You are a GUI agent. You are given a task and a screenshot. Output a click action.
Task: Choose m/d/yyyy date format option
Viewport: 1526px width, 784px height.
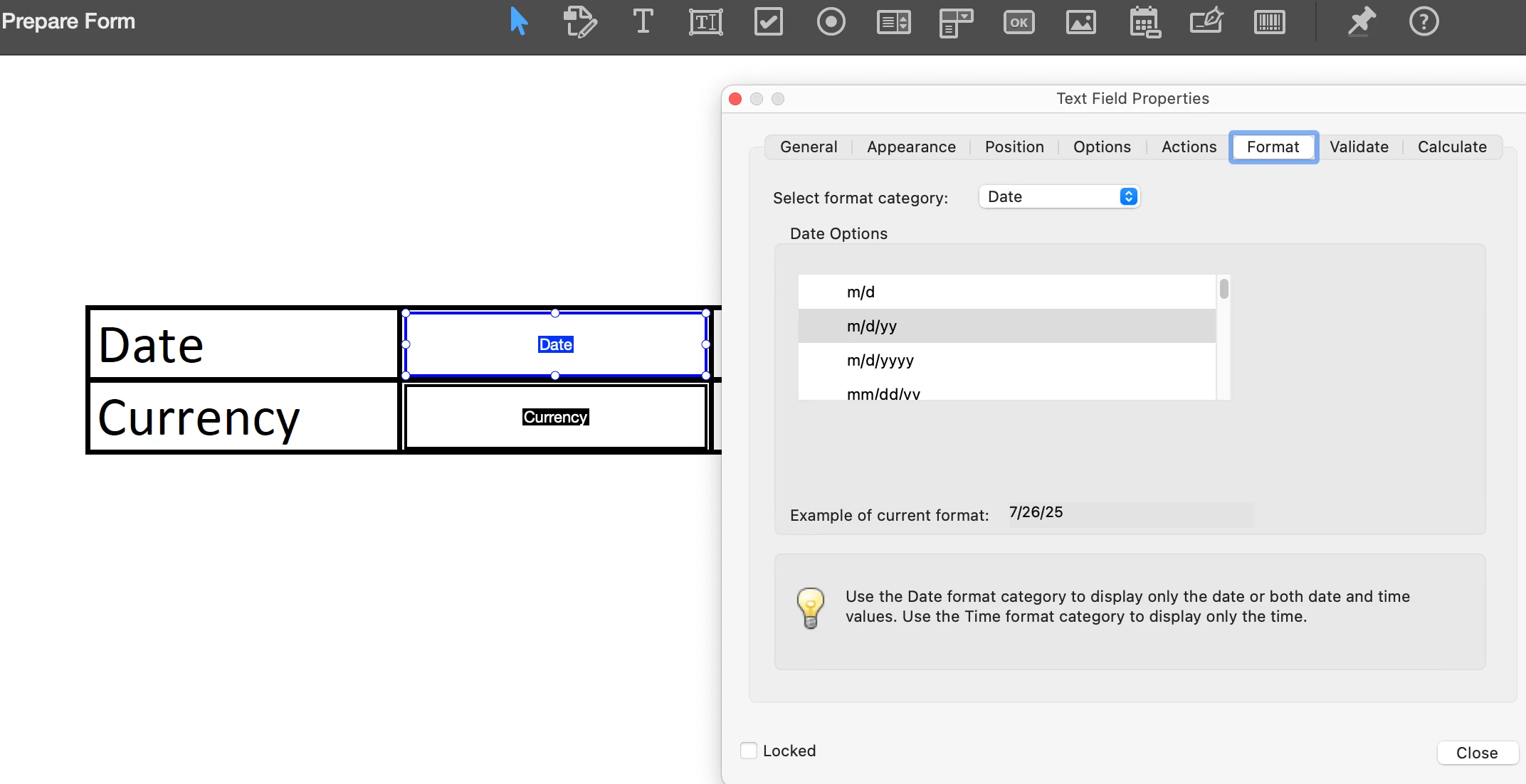(880, 360)
